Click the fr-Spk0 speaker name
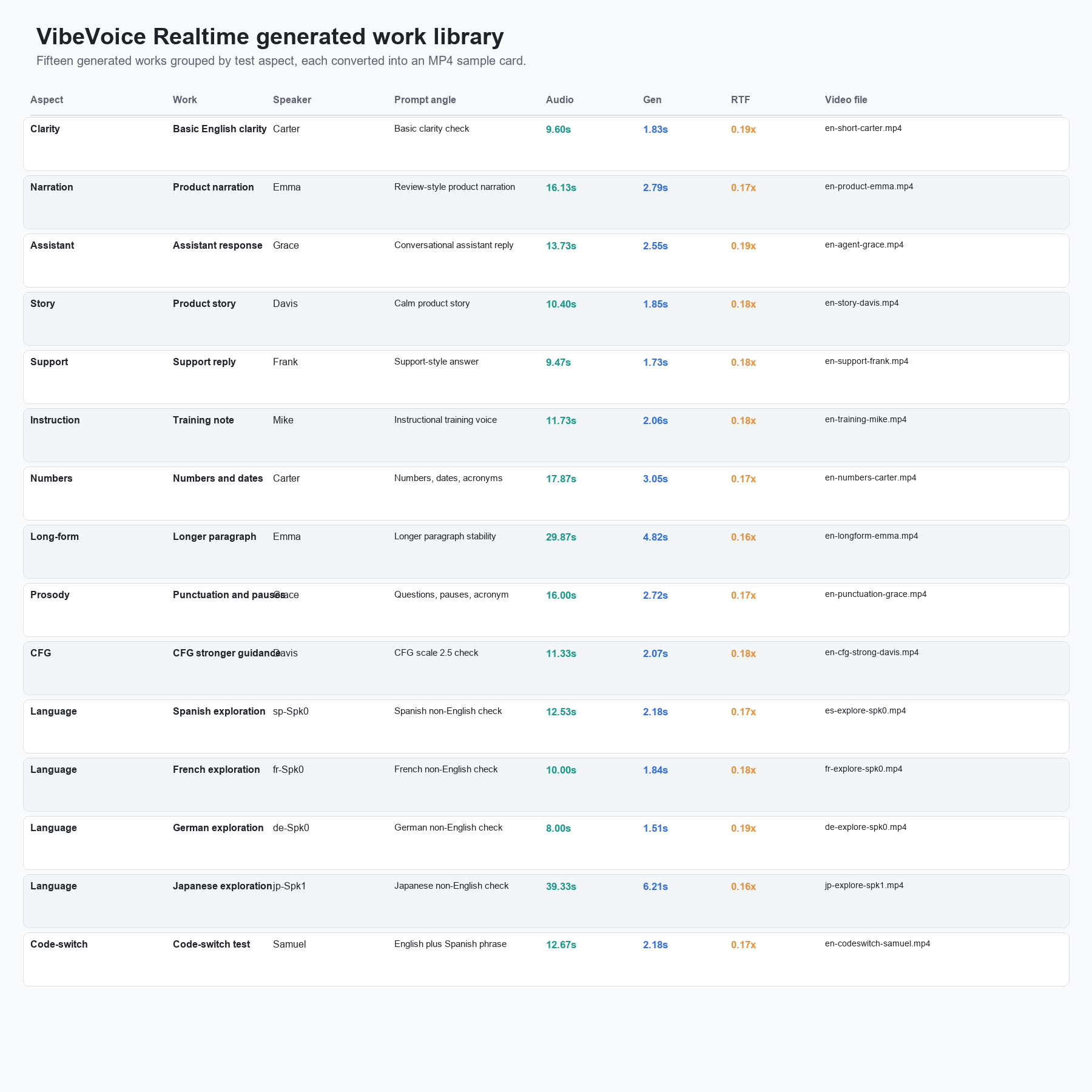 pyautogui.click(x=288, y=770)
